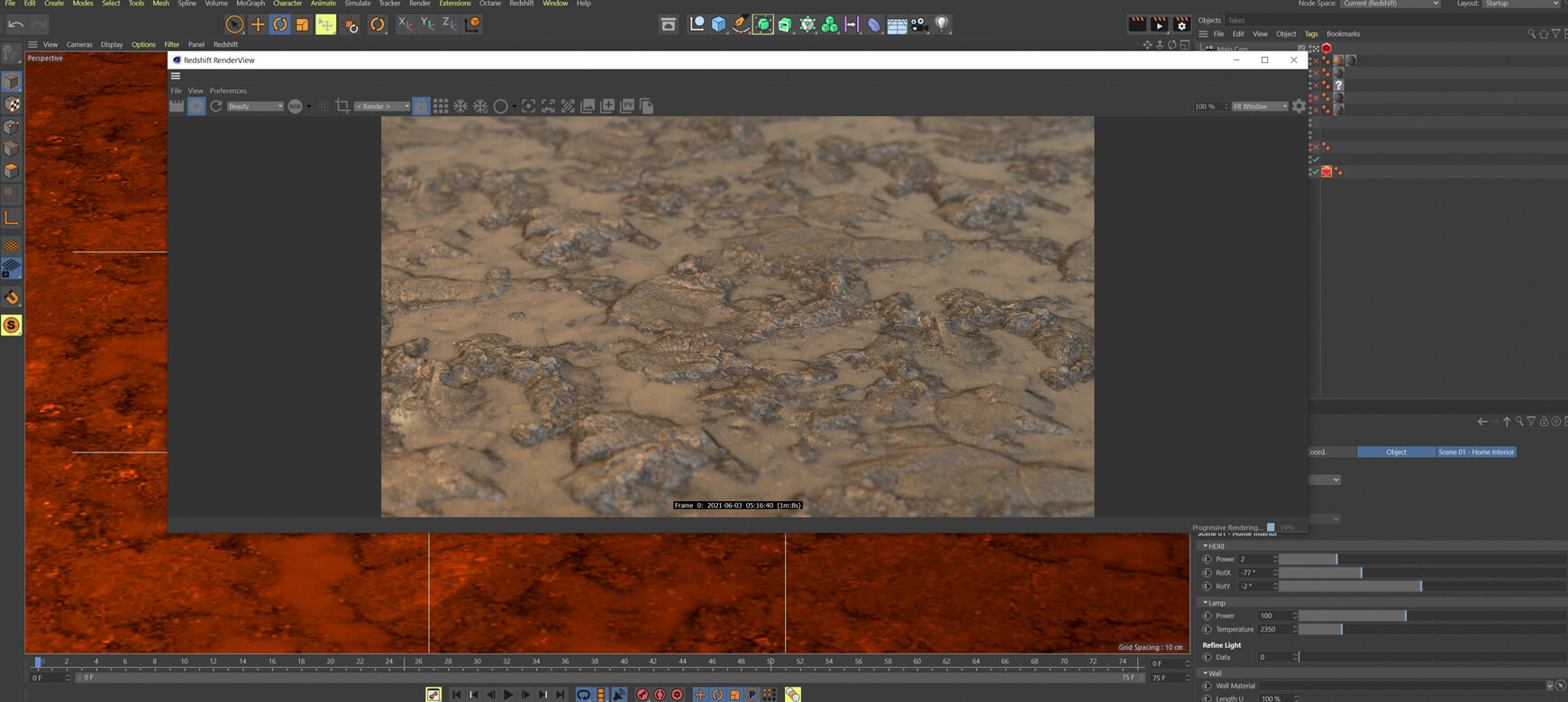Select the Move tool in top toolbar

[258, 24]
